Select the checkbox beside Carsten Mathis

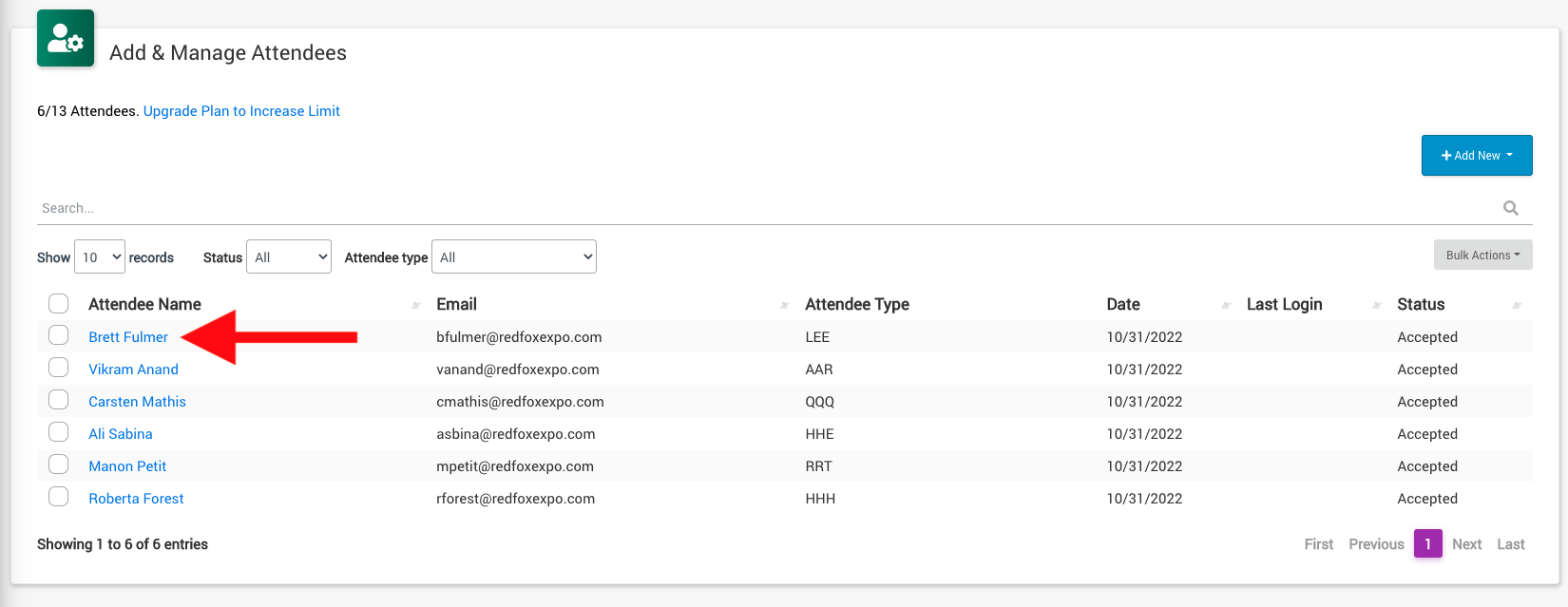point(59,400)
